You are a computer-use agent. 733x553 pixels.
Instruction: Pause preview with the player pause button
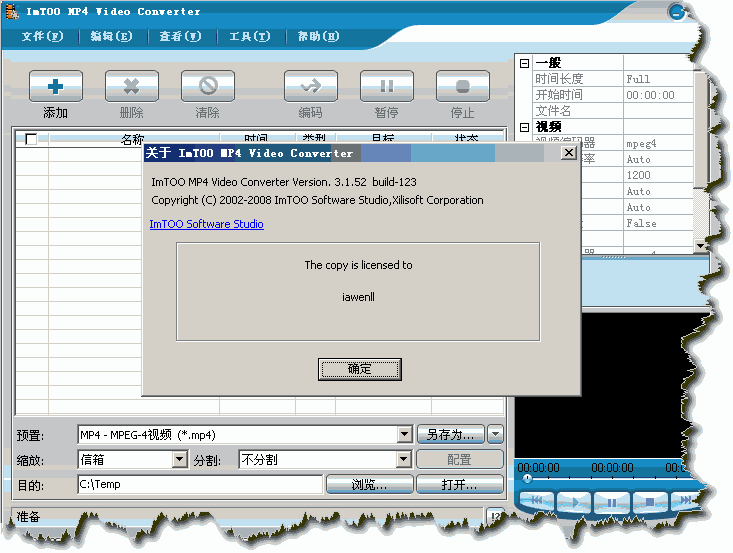(611, 503)
